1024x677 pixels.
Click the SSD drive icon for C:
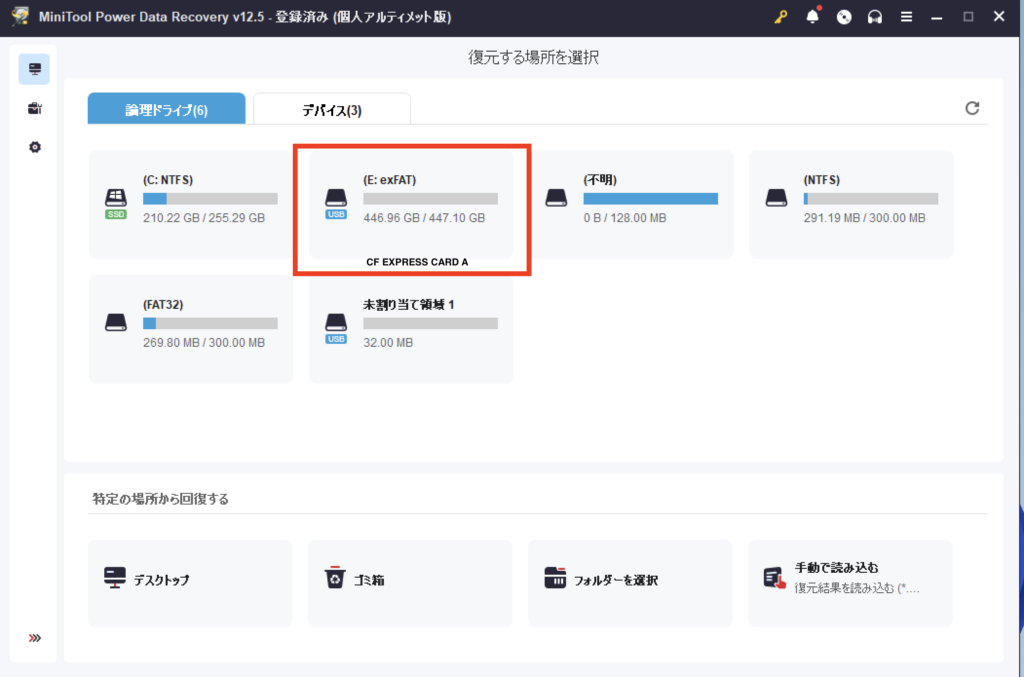click(116, 203)
